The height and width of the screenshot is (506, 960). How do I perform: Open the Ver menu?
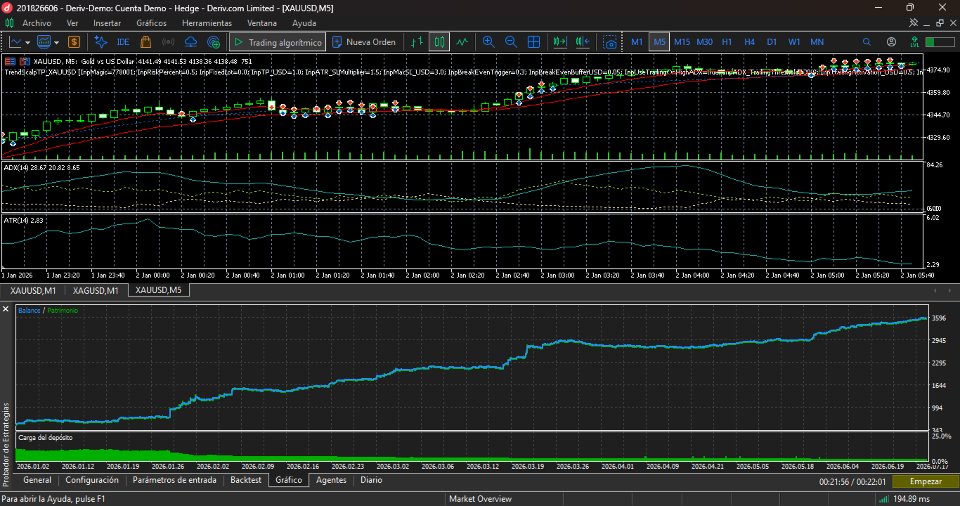[72, 23]
